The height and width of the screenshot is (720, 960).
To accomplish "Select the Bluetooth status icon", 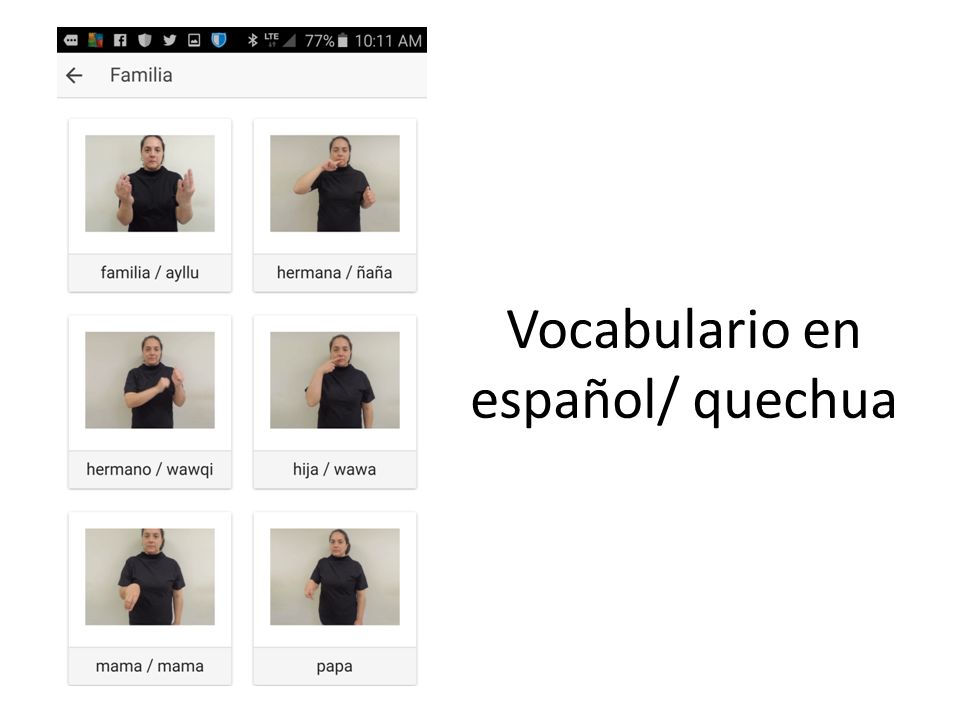I will tap(252, 40).
